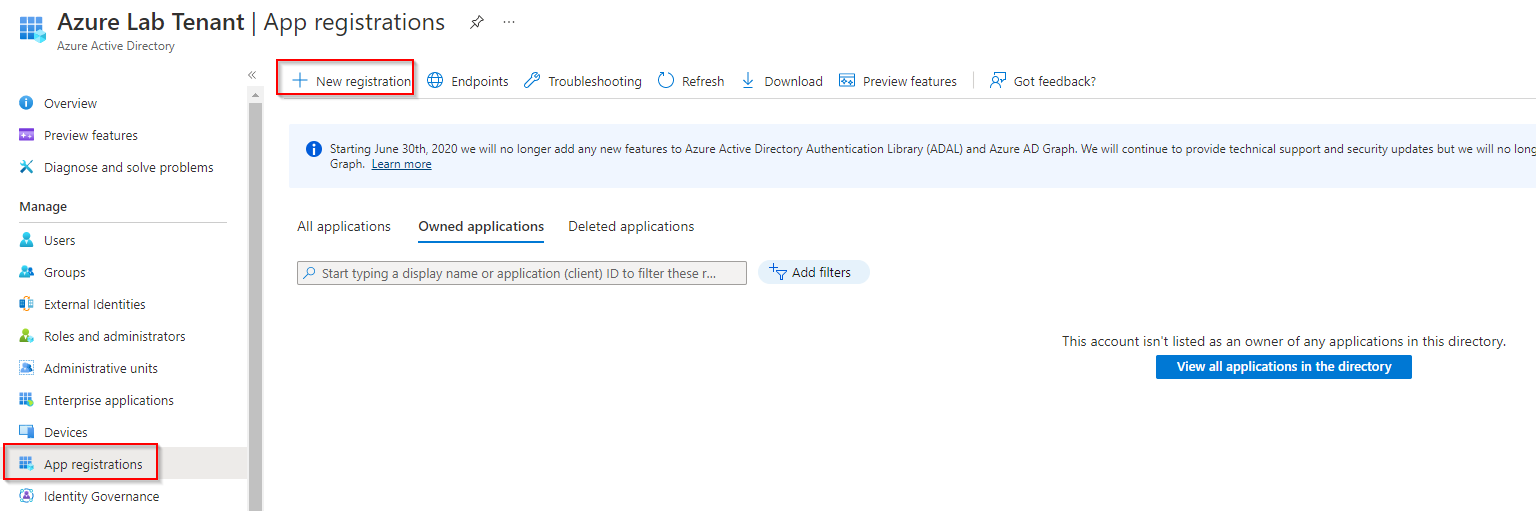Click the Groups people icon
Viewport: 1536px width, 511px height.
coord(27,272)
